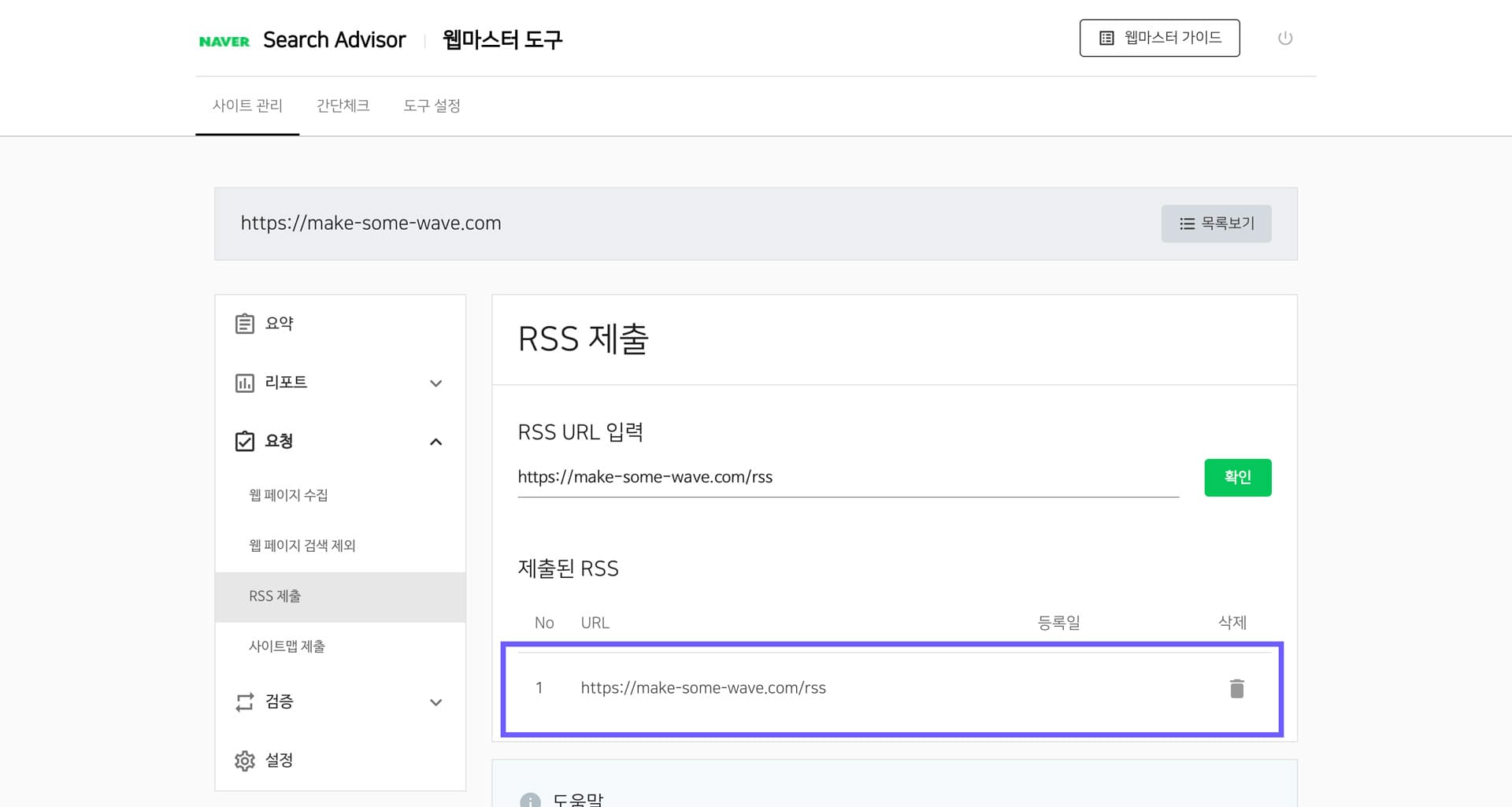Select the 리포트 chart icon in sidebar
1512x807 pixels.
pos(244,383)
